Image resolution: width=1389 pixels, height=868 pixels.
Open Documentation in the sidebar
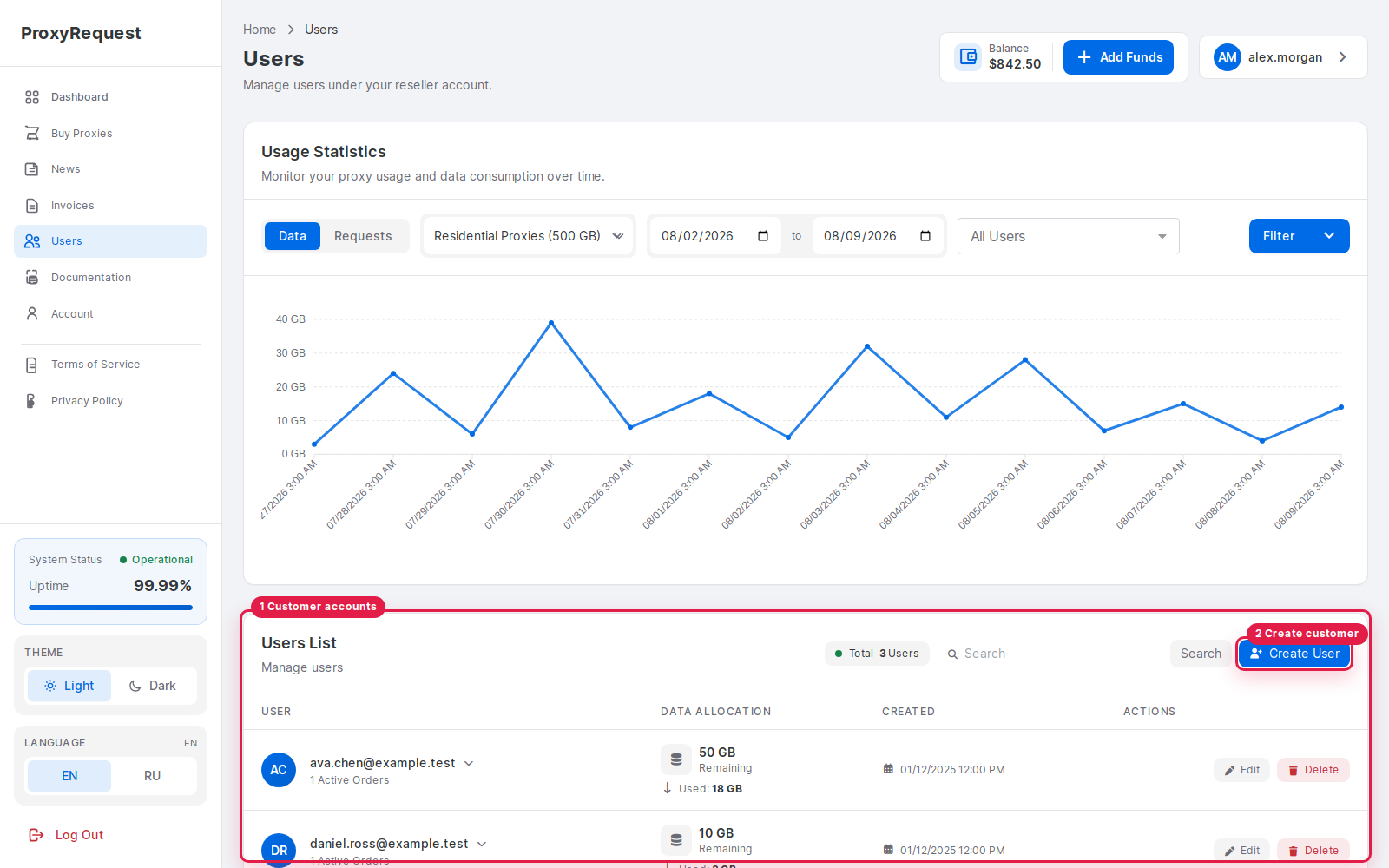pyautogui.click(x=110, y=278)
